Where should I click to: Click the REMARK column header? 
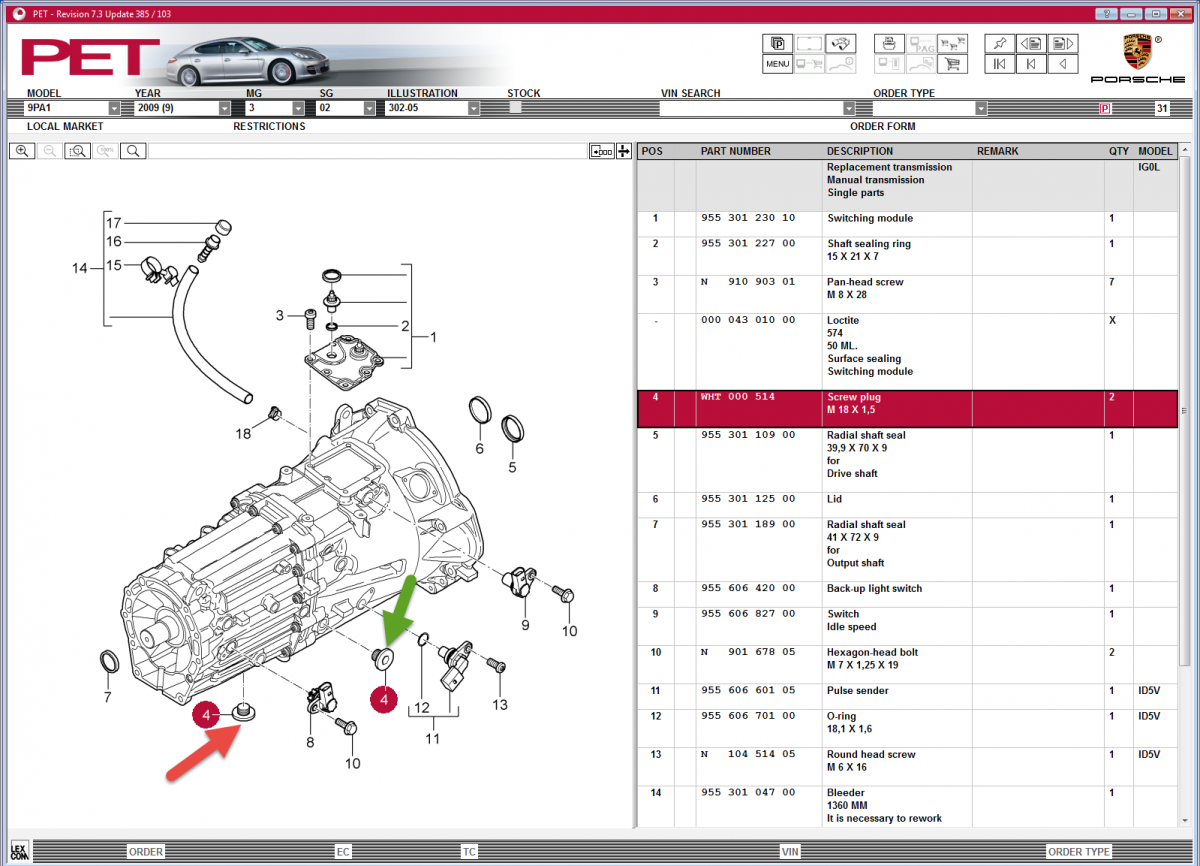[998, 151]
